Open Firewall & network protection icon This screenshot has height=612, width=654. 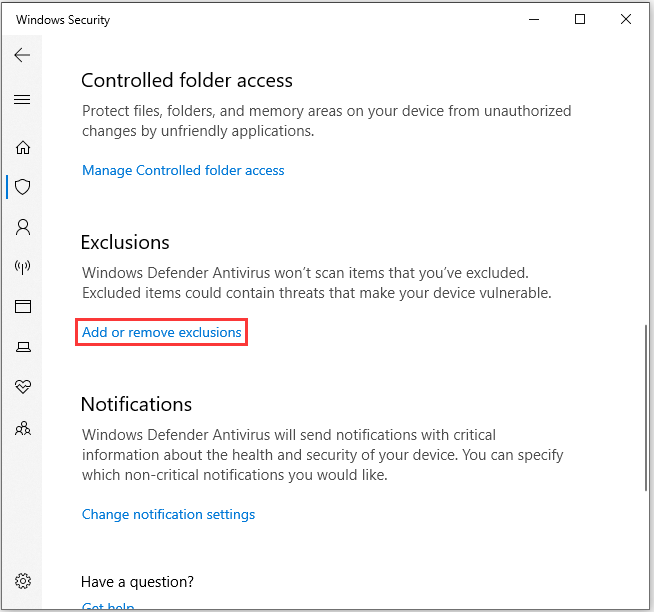tap(23, 267)
